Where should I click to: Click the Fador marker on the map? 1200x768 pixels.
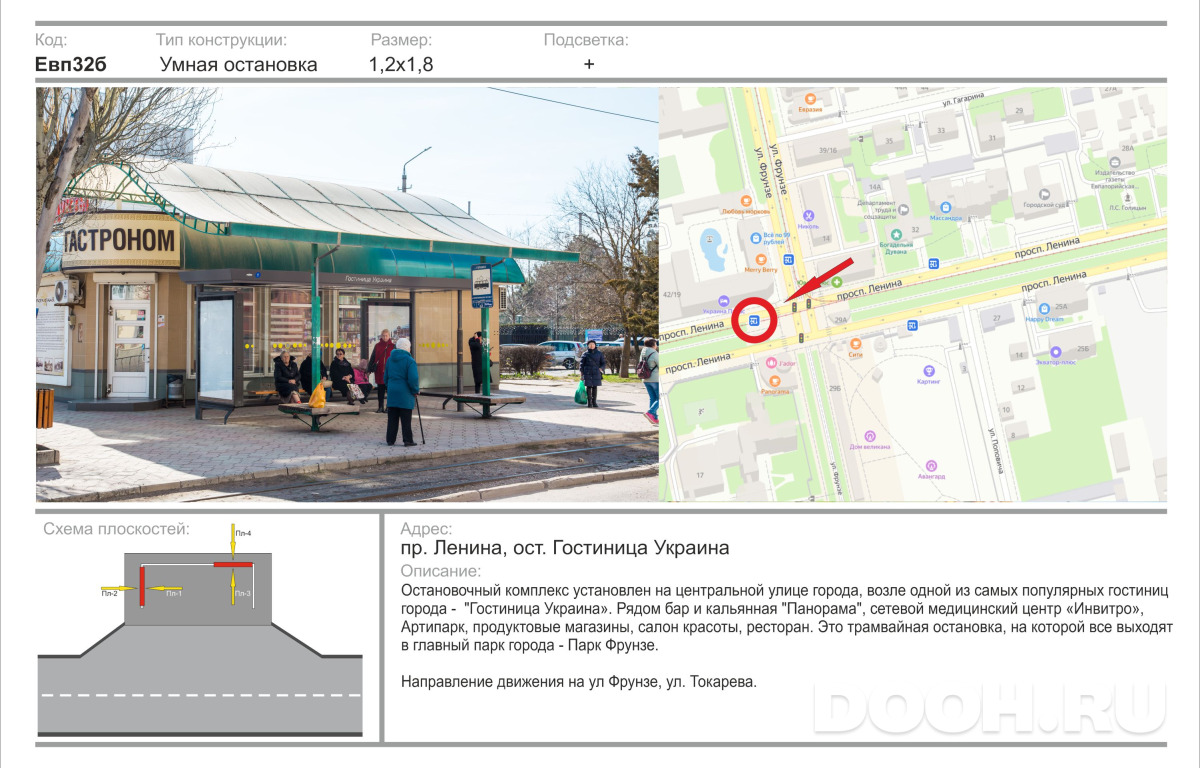[771, 363]
